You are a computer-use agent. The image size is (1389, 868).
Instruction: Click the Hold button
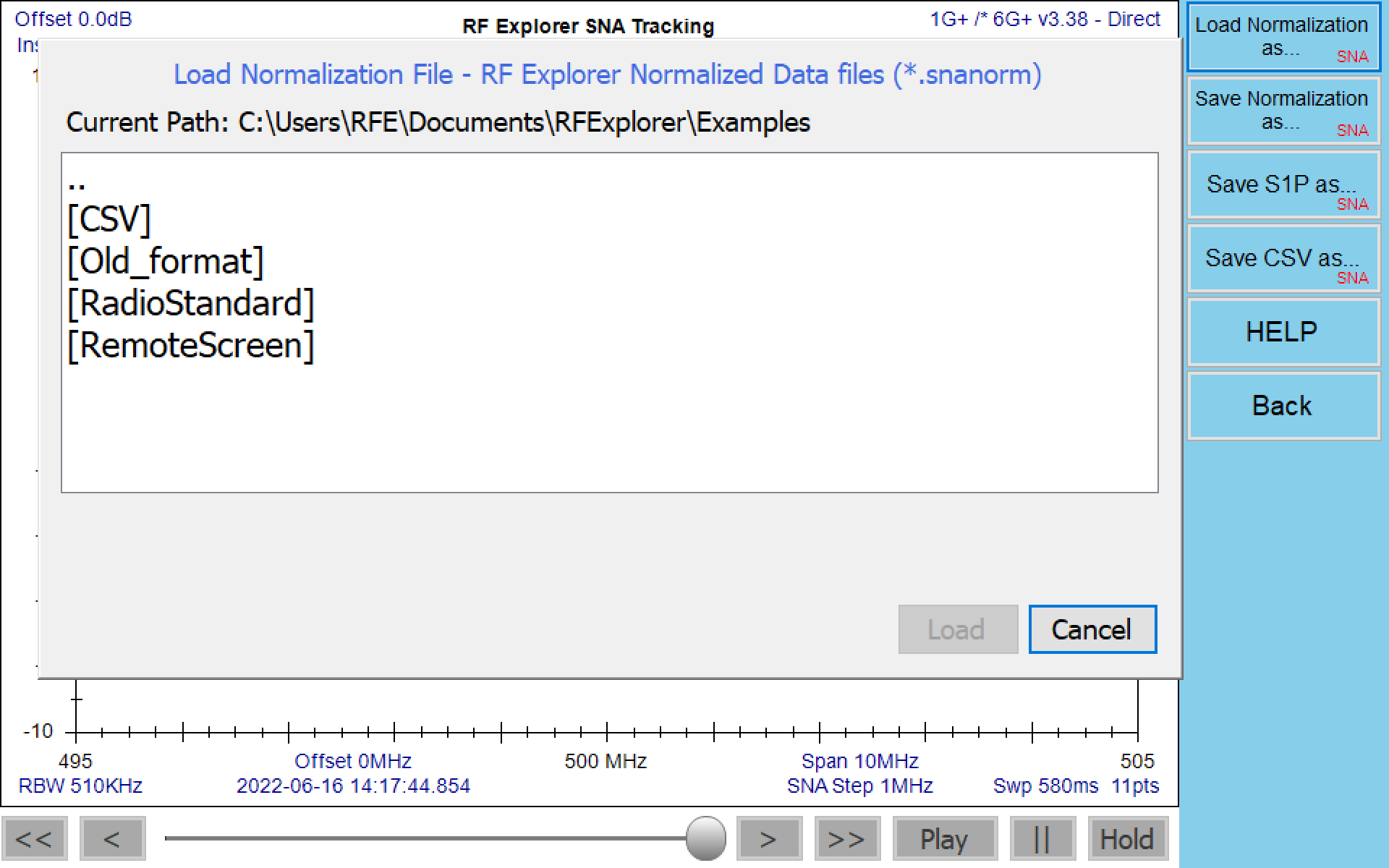tap(1128, 839)
